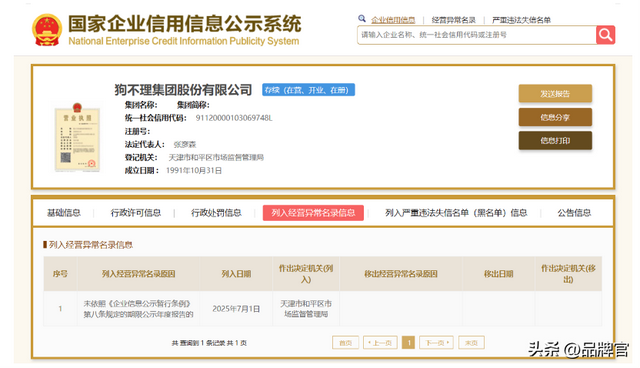
Task: Click the national emblem logo
Action: pyautogui.click(x=47, y=30)
